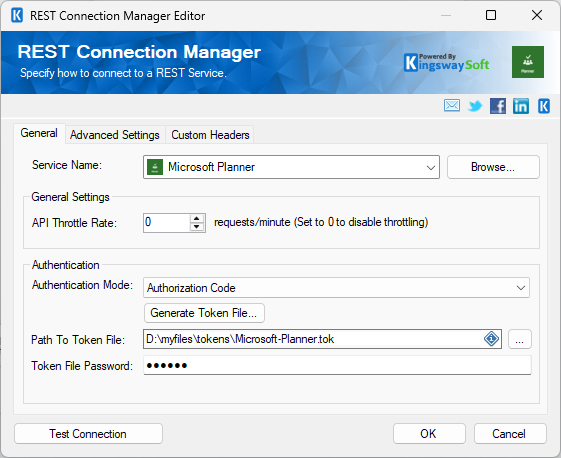The width and height of the screenshot is (561, 458).
Task: Click the 'Token File Password:' label
Action: 82,366
